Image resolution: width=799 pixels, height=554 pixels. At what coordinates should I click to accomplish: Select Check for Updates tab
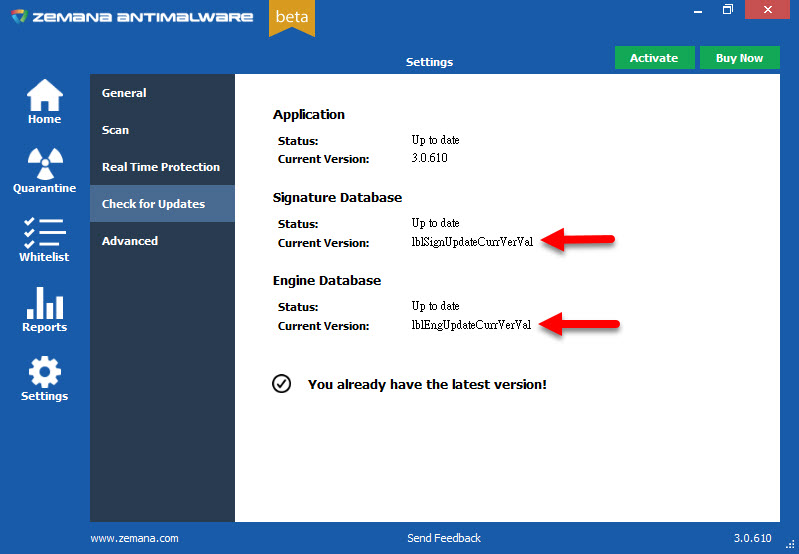(x=162, y=204)
